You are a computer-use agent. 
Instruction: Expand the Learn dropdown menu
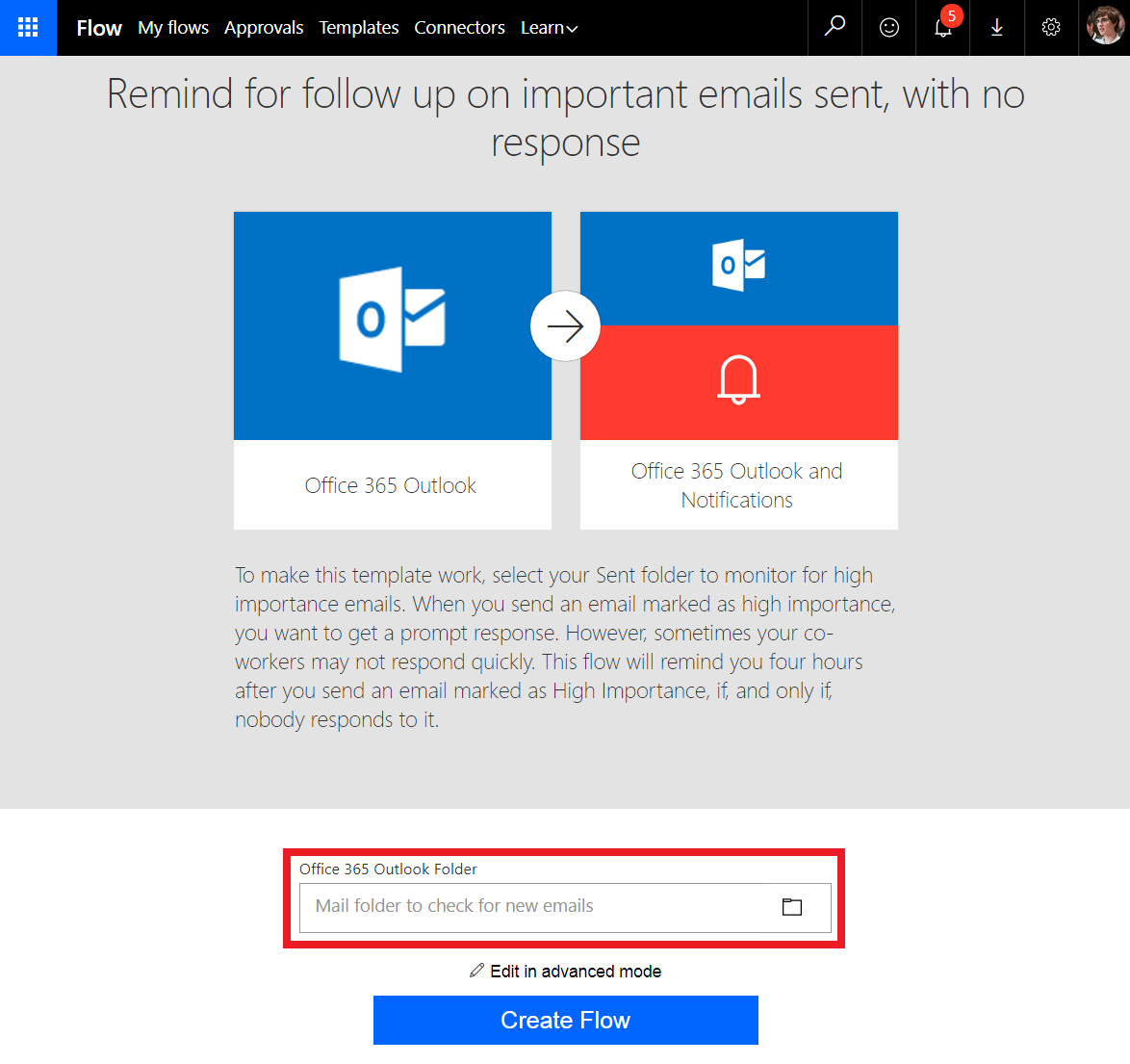click(549, 28)
